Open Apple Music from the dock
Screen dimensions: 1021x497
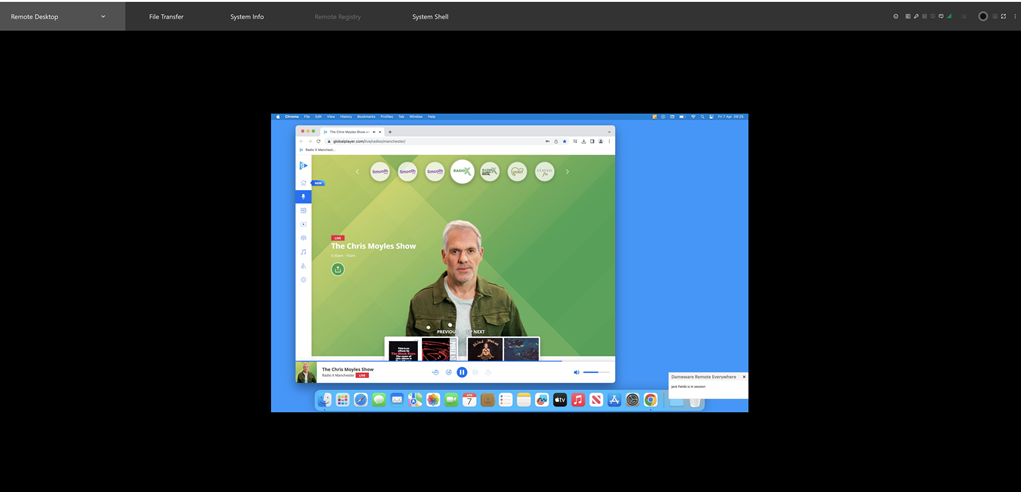(578, 400)
